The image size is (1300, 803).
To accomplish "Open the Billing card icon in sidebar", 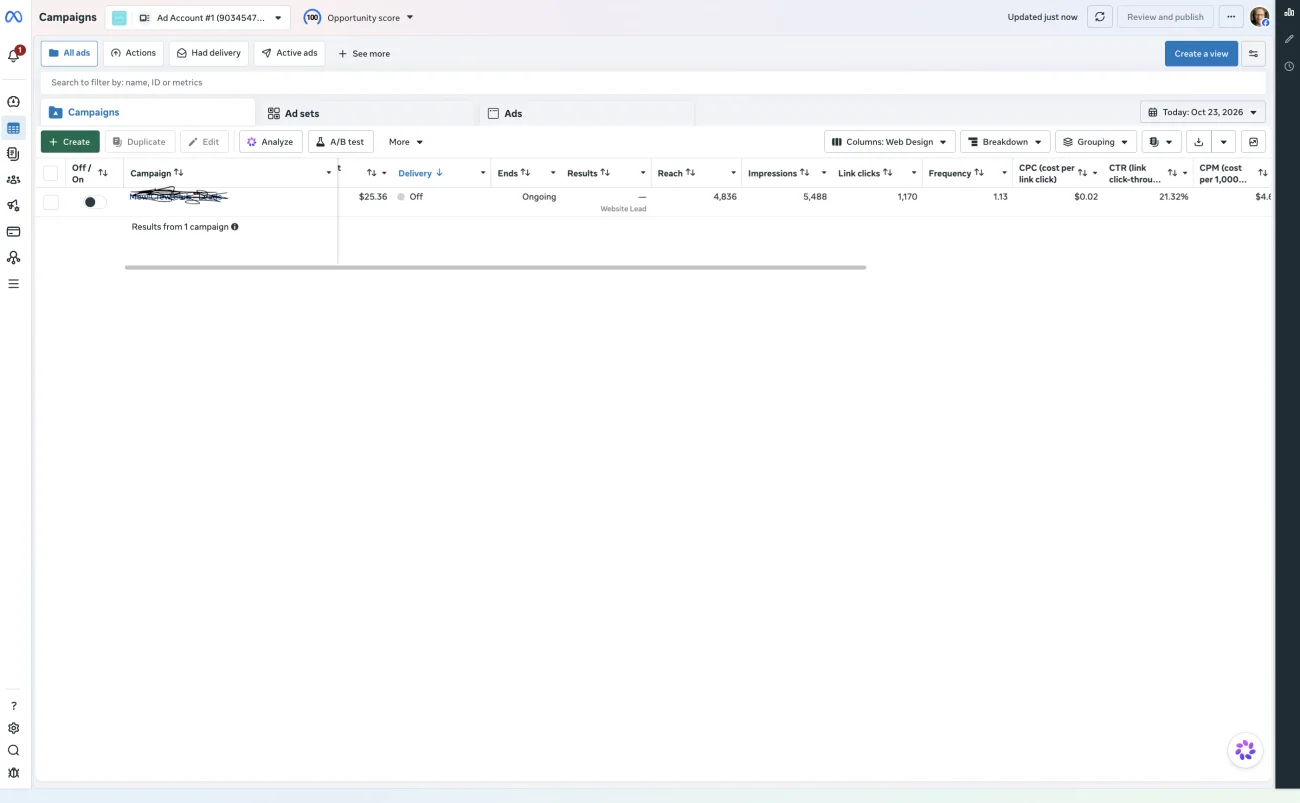I will pos(13,232).
